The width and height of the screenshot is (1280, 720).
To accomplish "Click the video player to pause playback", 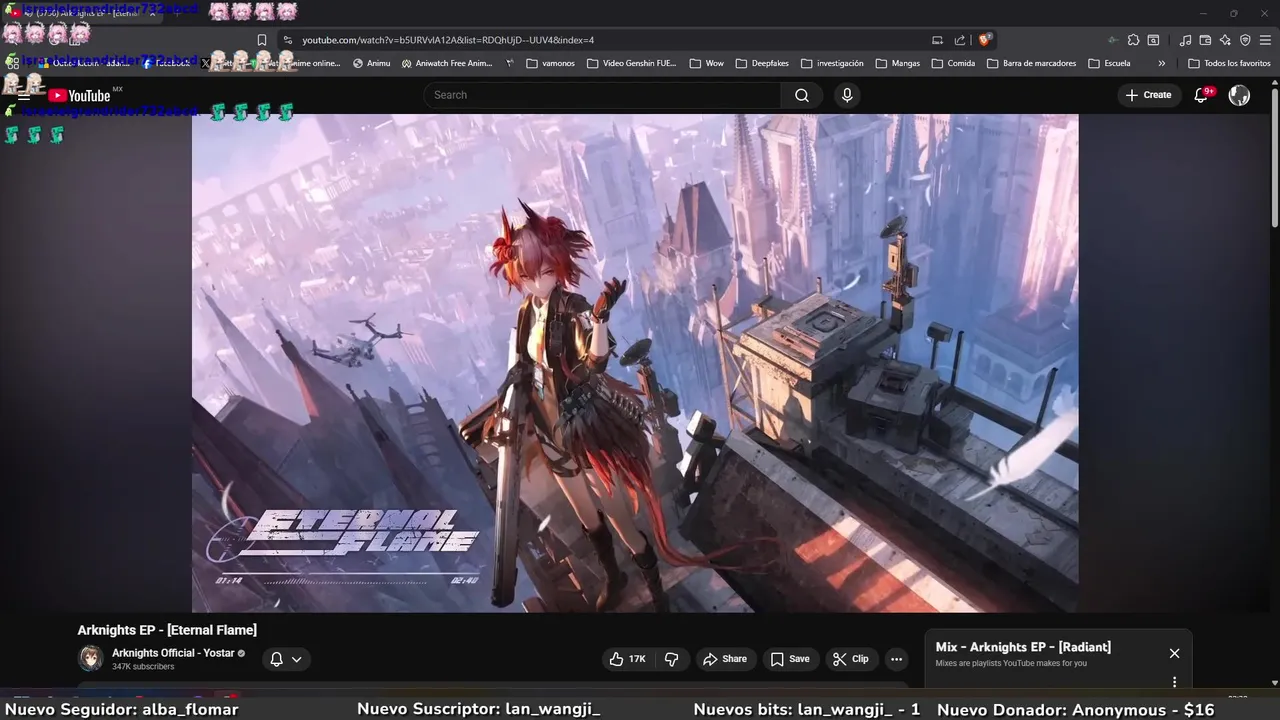I will [x=635, y=363].
